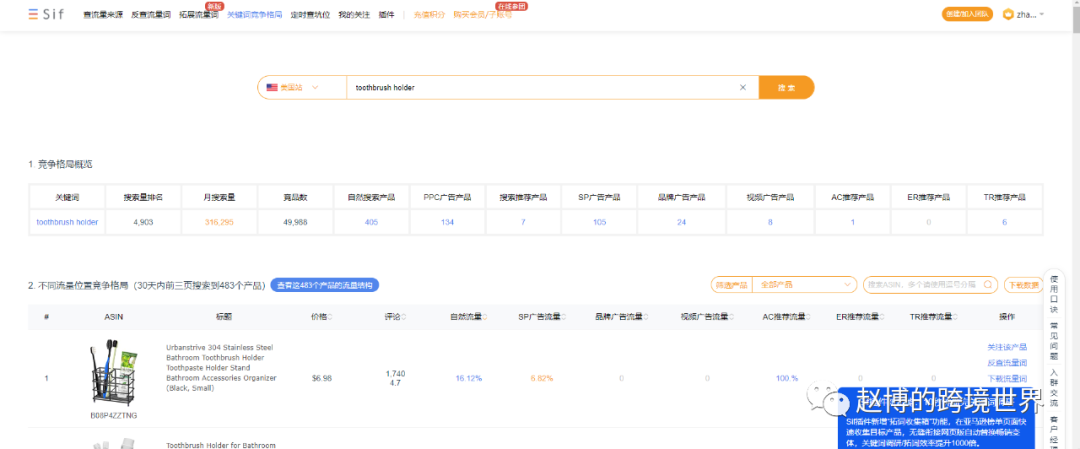Clear the search box with the X icon
The image size is (1080, 449).
(x=742, y=87)
